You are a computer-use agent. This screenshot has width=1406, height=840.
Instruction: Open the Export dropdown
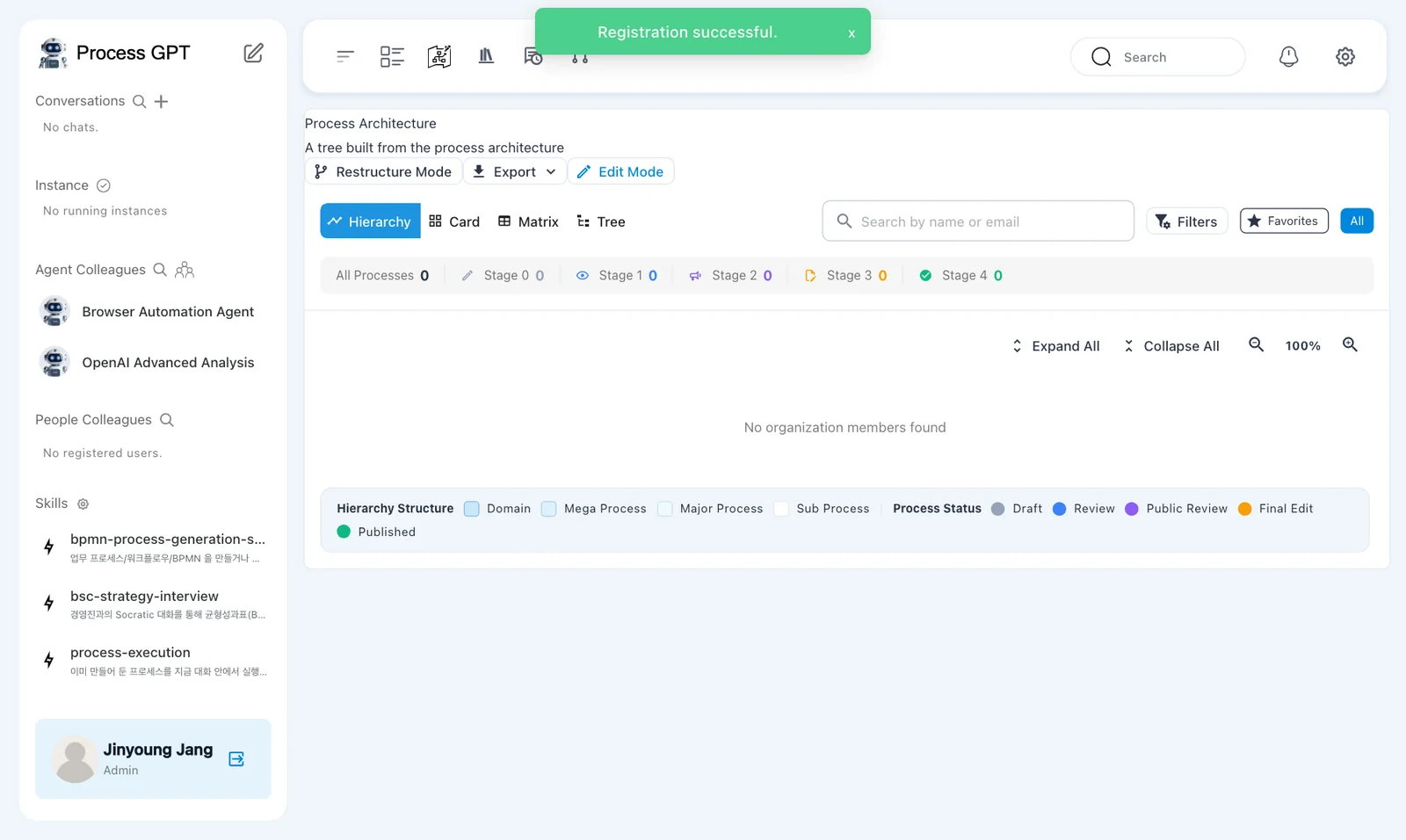tap(514, 172)
